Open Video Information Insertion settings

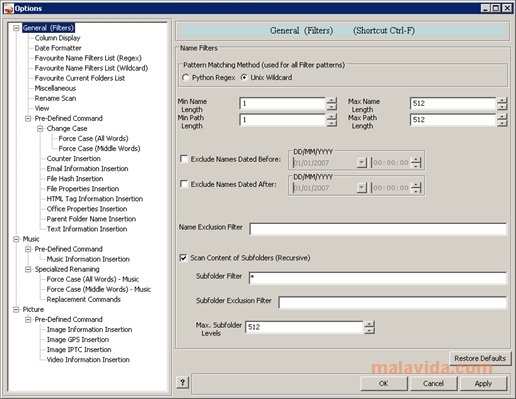tap(88, 359)
